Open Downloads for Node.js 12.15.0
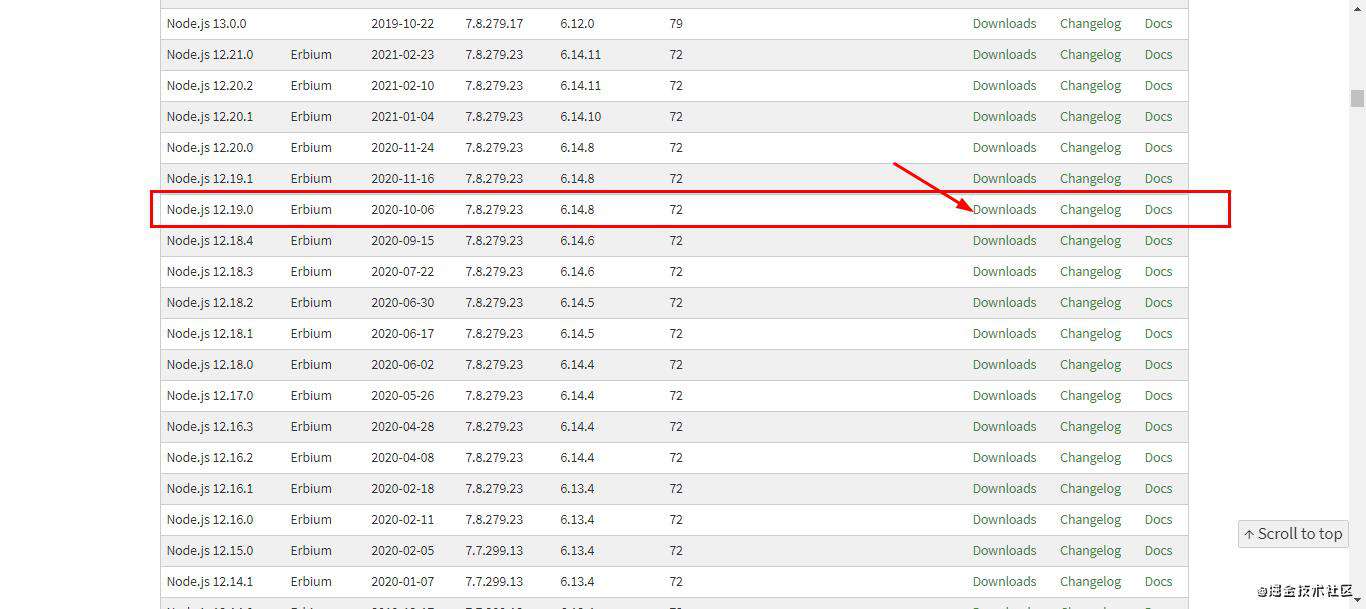Screen dimensions: 1366x609 (1004, 550)
